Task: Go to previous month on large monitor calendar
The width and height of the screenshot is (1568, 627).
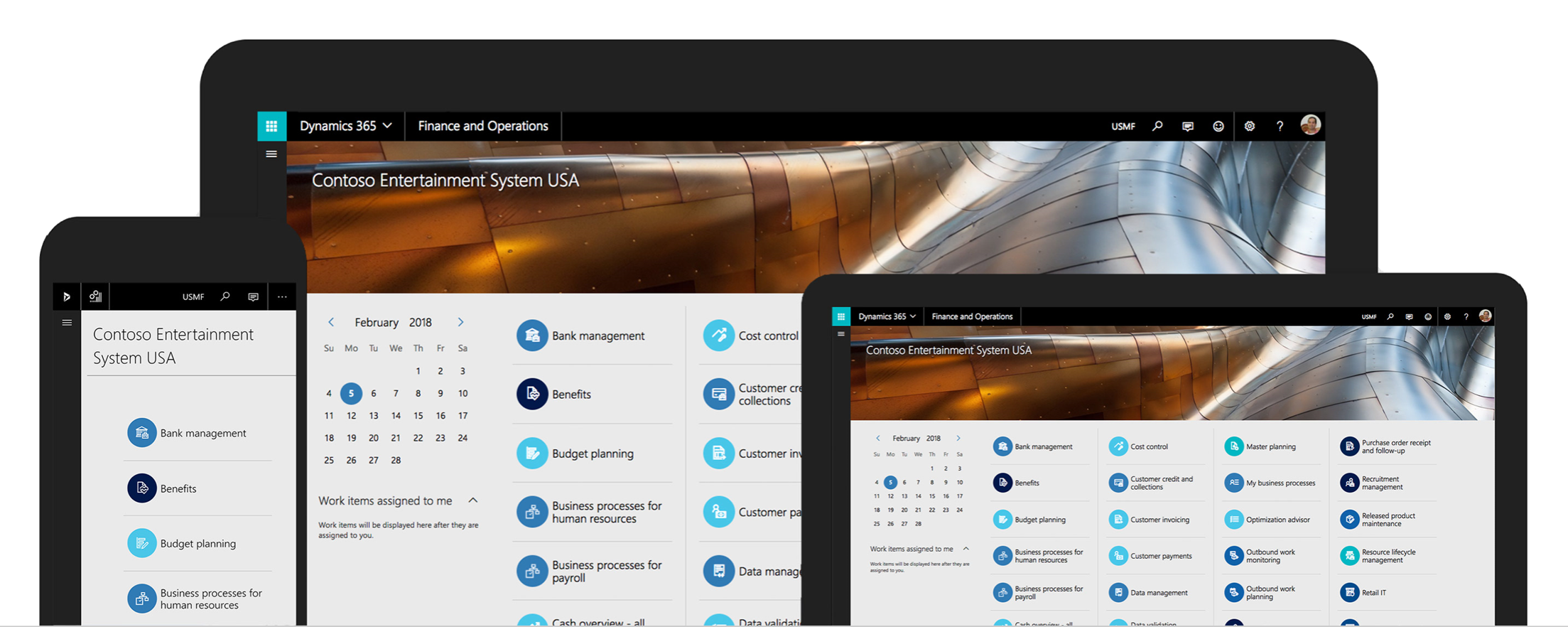Action: coord(331,322)
